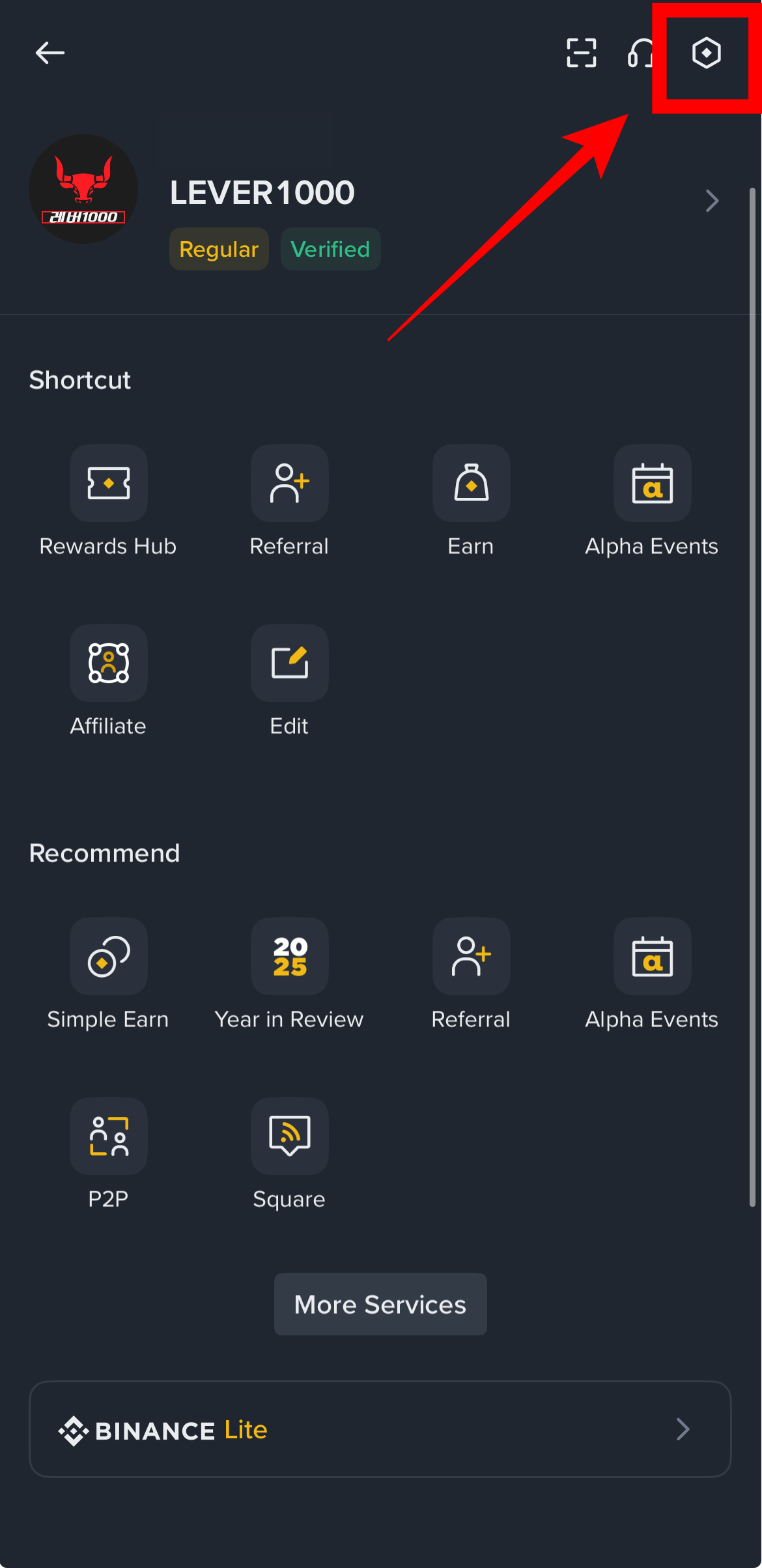The height and width of the screenshot is (1568, 762).
Task: Open customer support headset icon
Action: pyautogui.click(x=641, y=53)
